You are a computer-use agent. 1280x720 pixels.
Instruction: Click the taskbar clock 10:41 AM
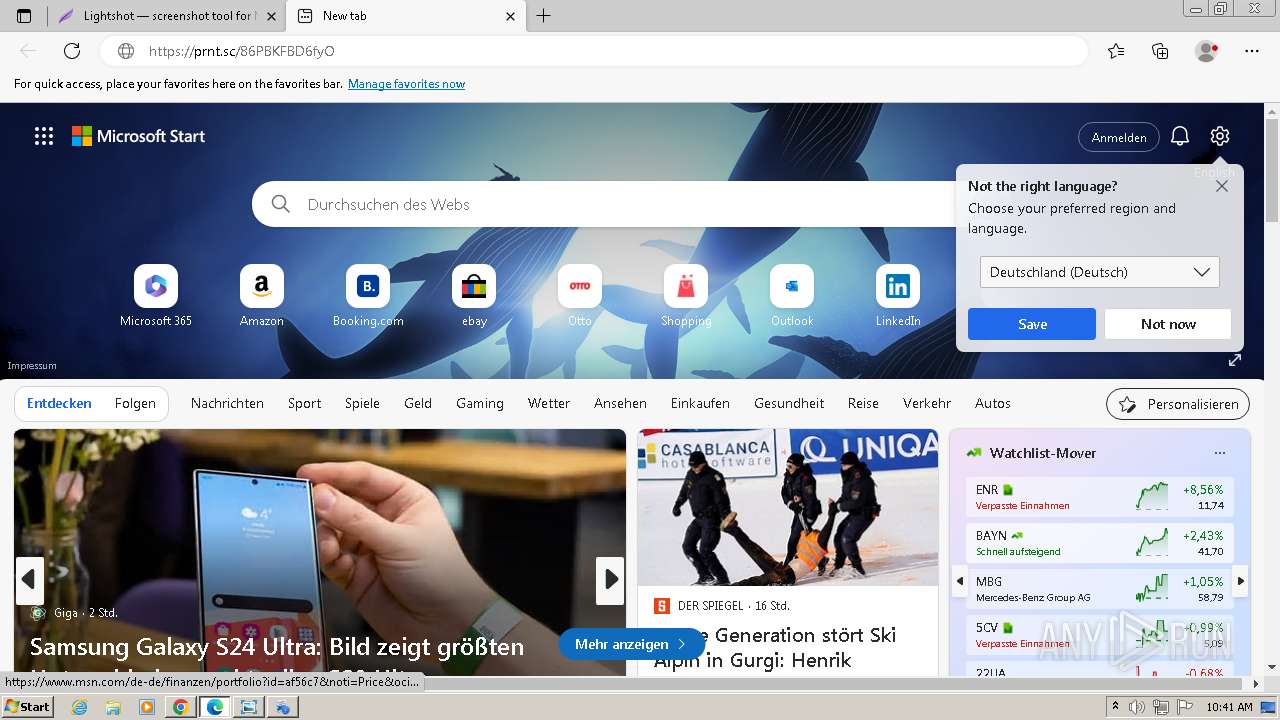[x=1229, y=707]
